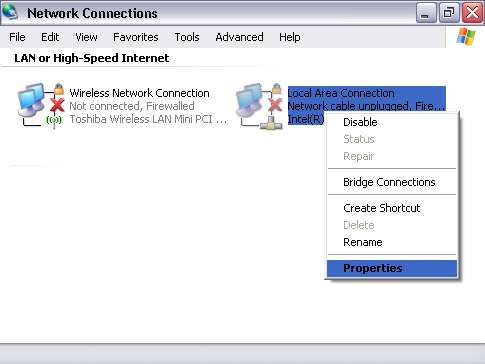Click the Wireless Network Connection label
Viewport: 485px width, 364px height.
coord(139,93)
